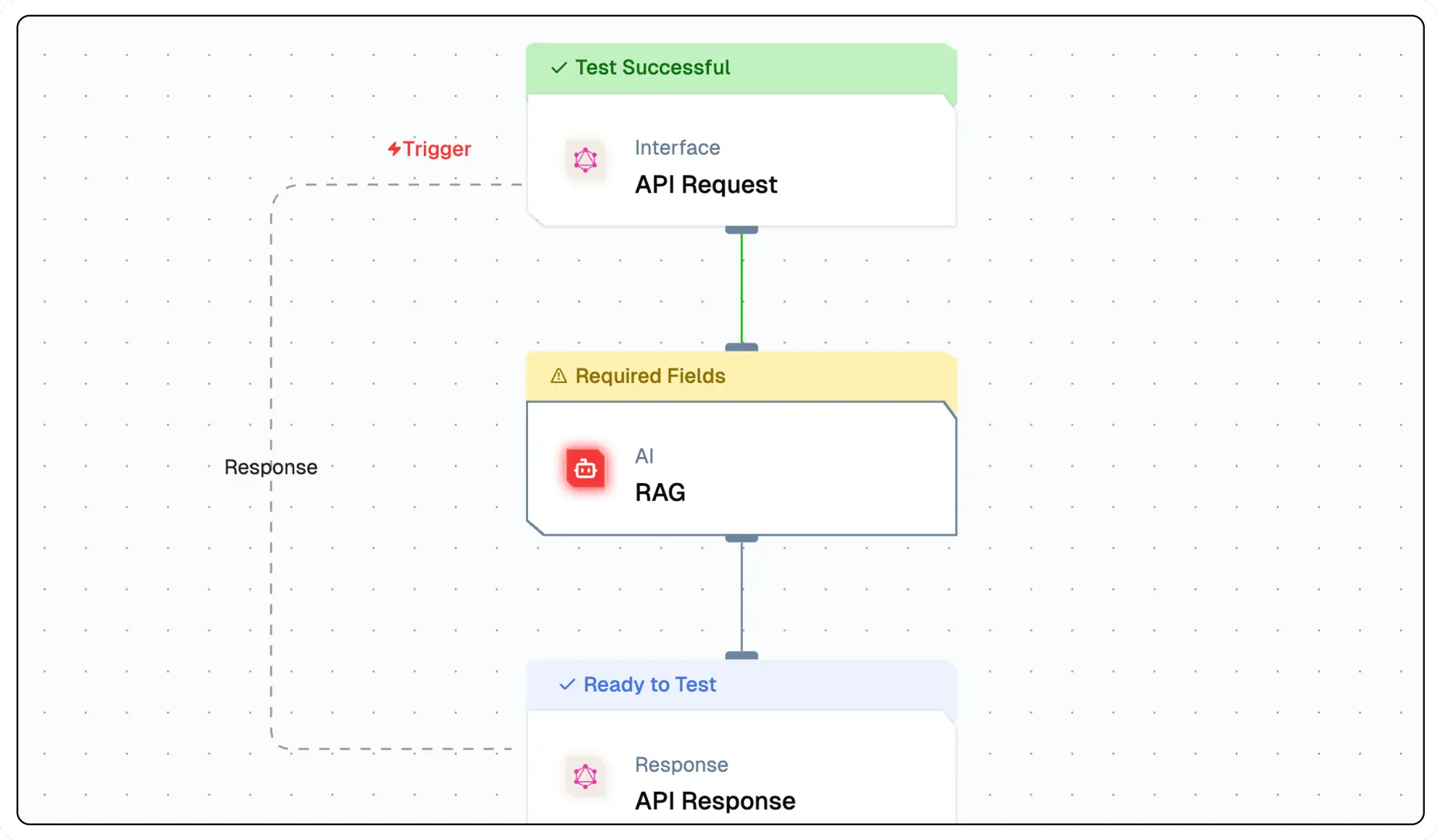
Task: Click the Ready to Test status banner
Action: tap(740, 684)
